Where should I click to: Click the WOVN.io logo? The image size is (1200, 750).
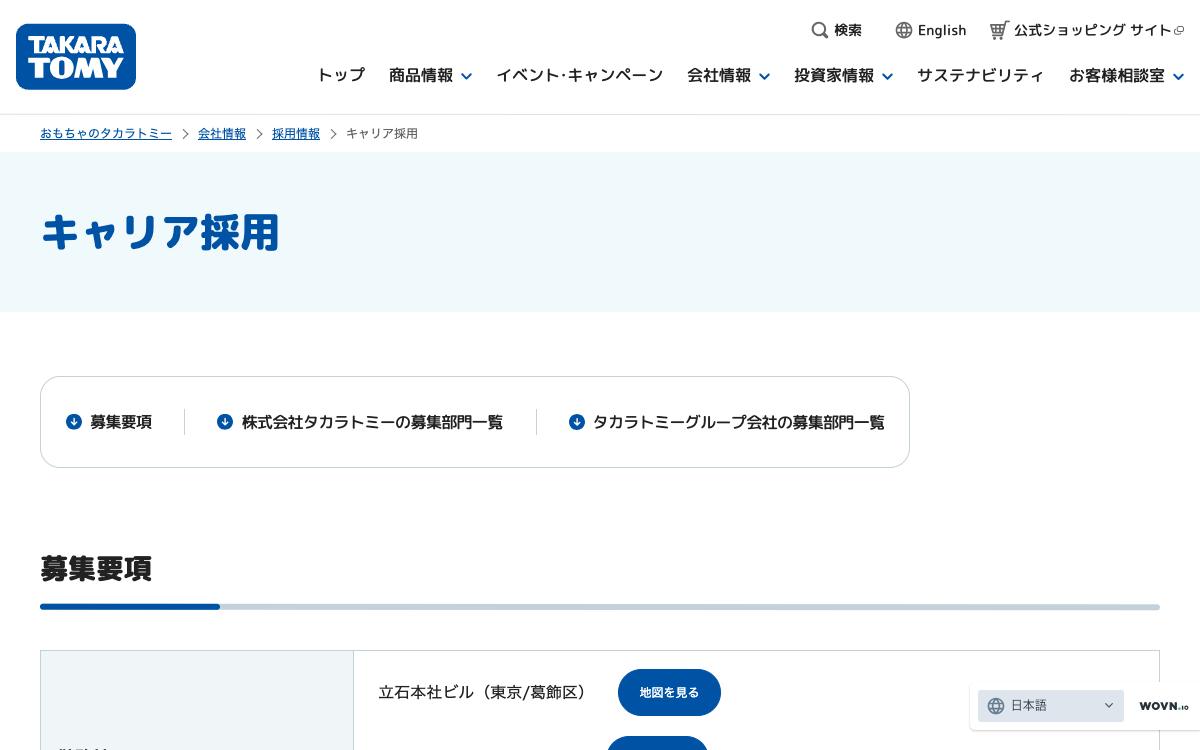pyautogui.click(x=1164, y=706)
